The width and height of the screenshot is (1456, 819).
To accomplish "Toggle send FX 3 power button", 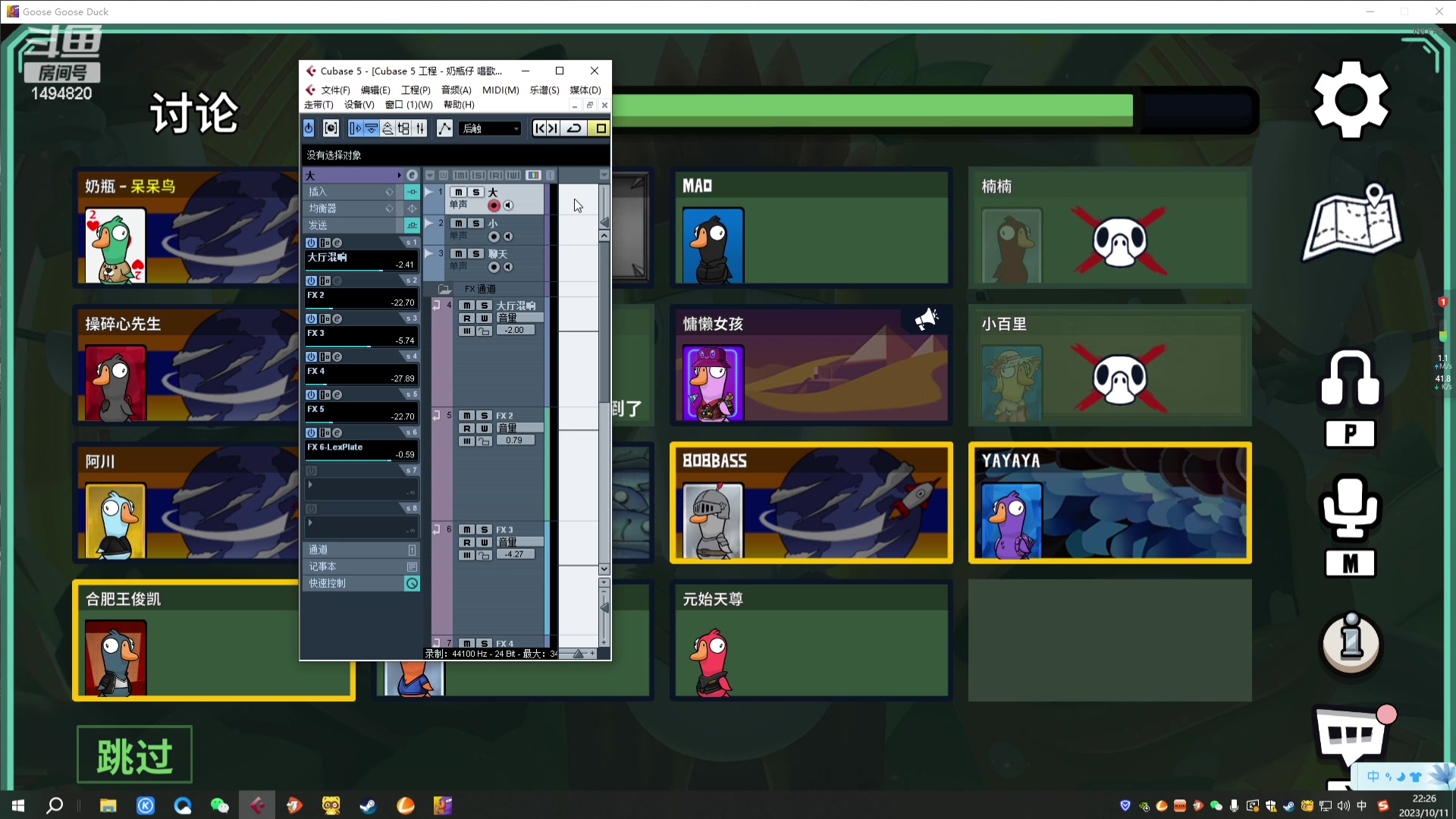I will [311, 318].
